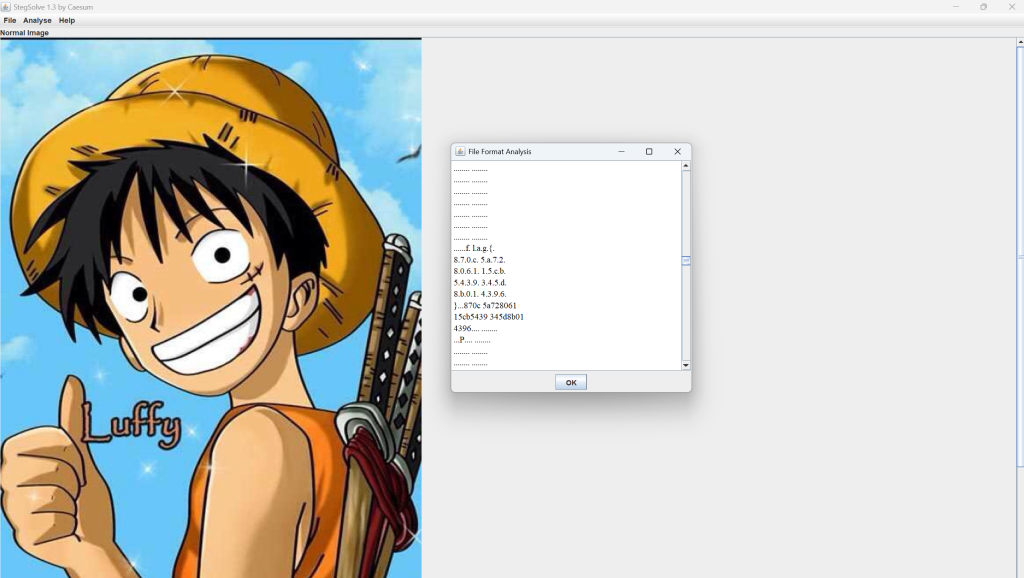Open the Help menu
The width and height of the screenshot is (1024, 578).
[67, 20]
